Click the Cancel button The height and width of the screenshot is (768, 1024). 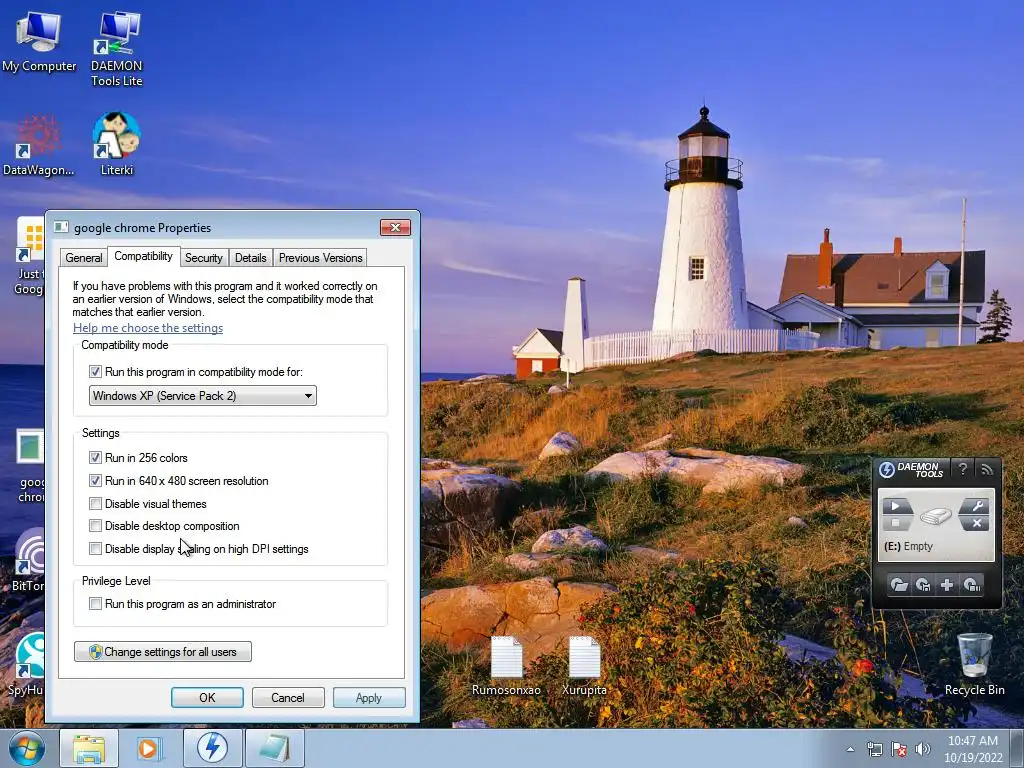coord(288,697)
